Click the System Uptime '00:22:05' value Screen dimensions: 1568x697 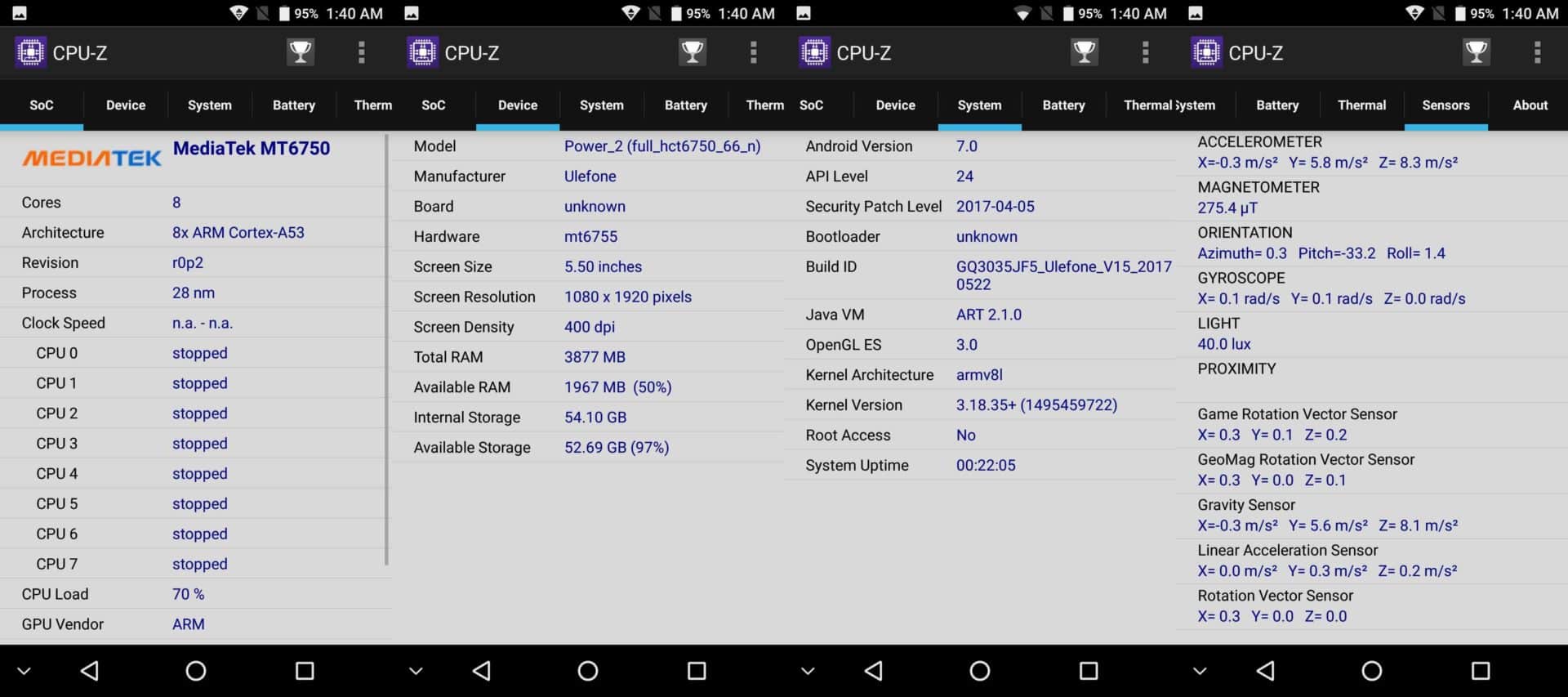click(987, 465)
